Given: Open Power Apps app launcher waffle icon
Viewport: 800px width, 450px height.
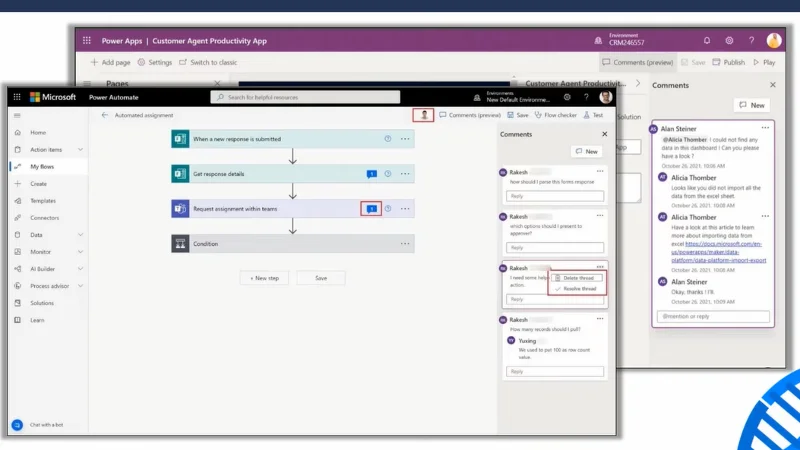Looking at the screenshot, I should [x=87, y=40].
